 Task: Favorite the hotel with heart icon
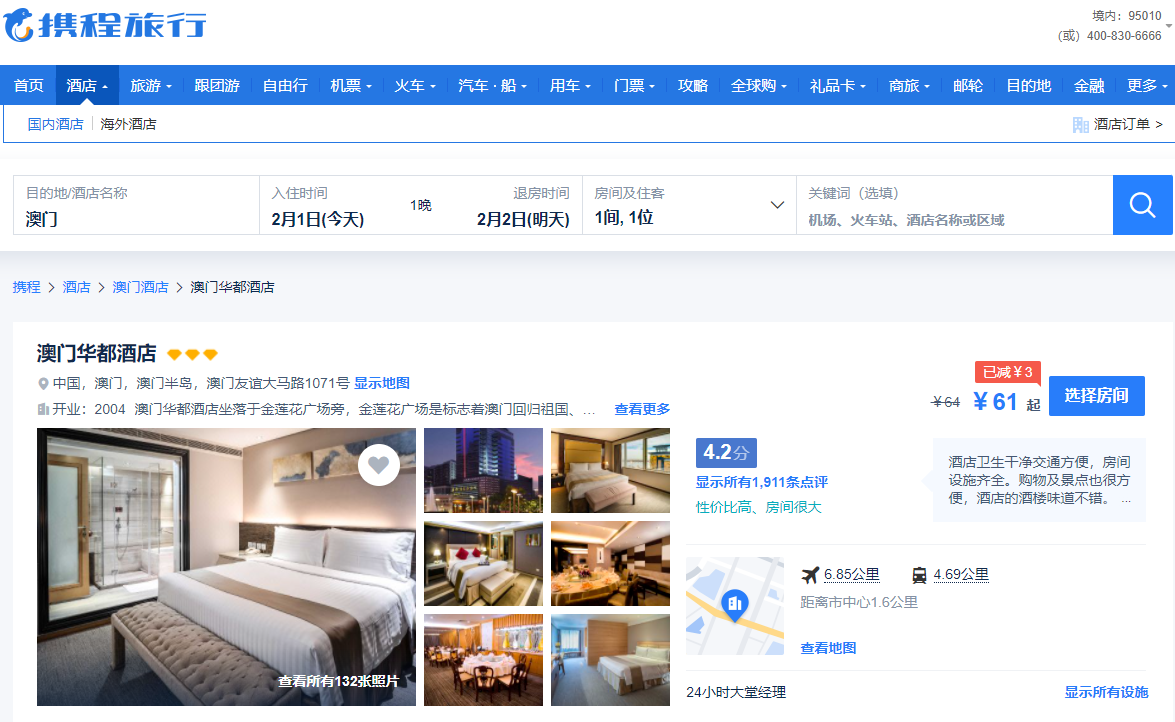[x=378, y=465]
